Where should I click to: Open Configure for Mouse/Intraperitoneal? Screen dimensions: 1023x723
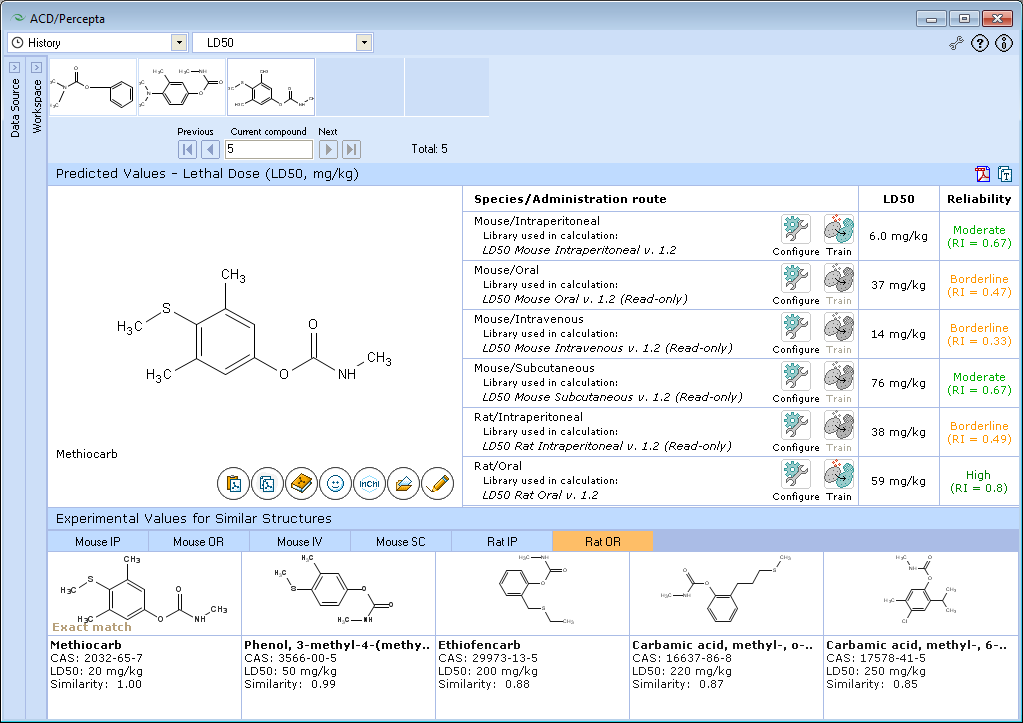(795, 230)
